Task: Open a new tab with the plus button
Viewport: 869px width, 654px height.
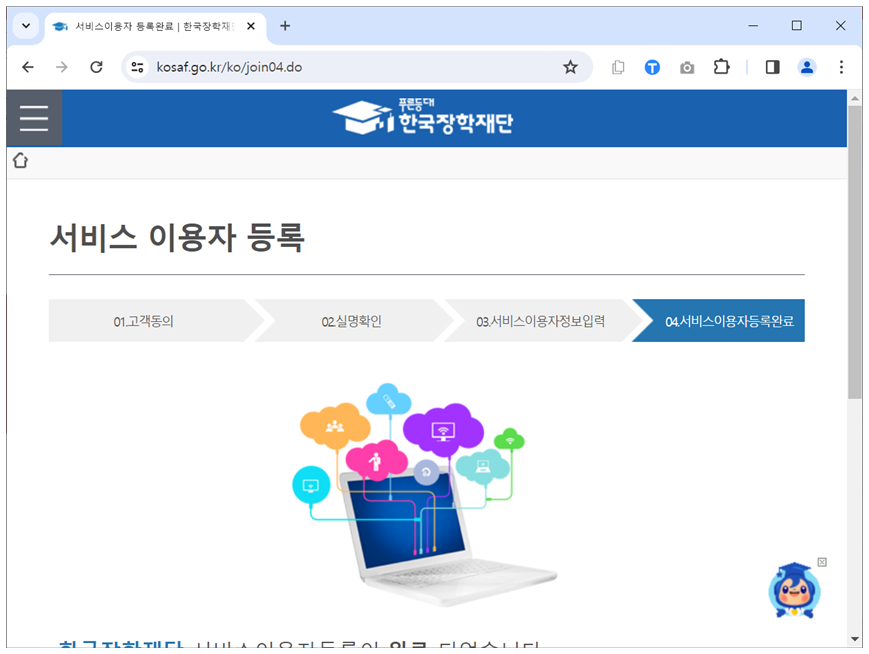Action: click(285, 25)
